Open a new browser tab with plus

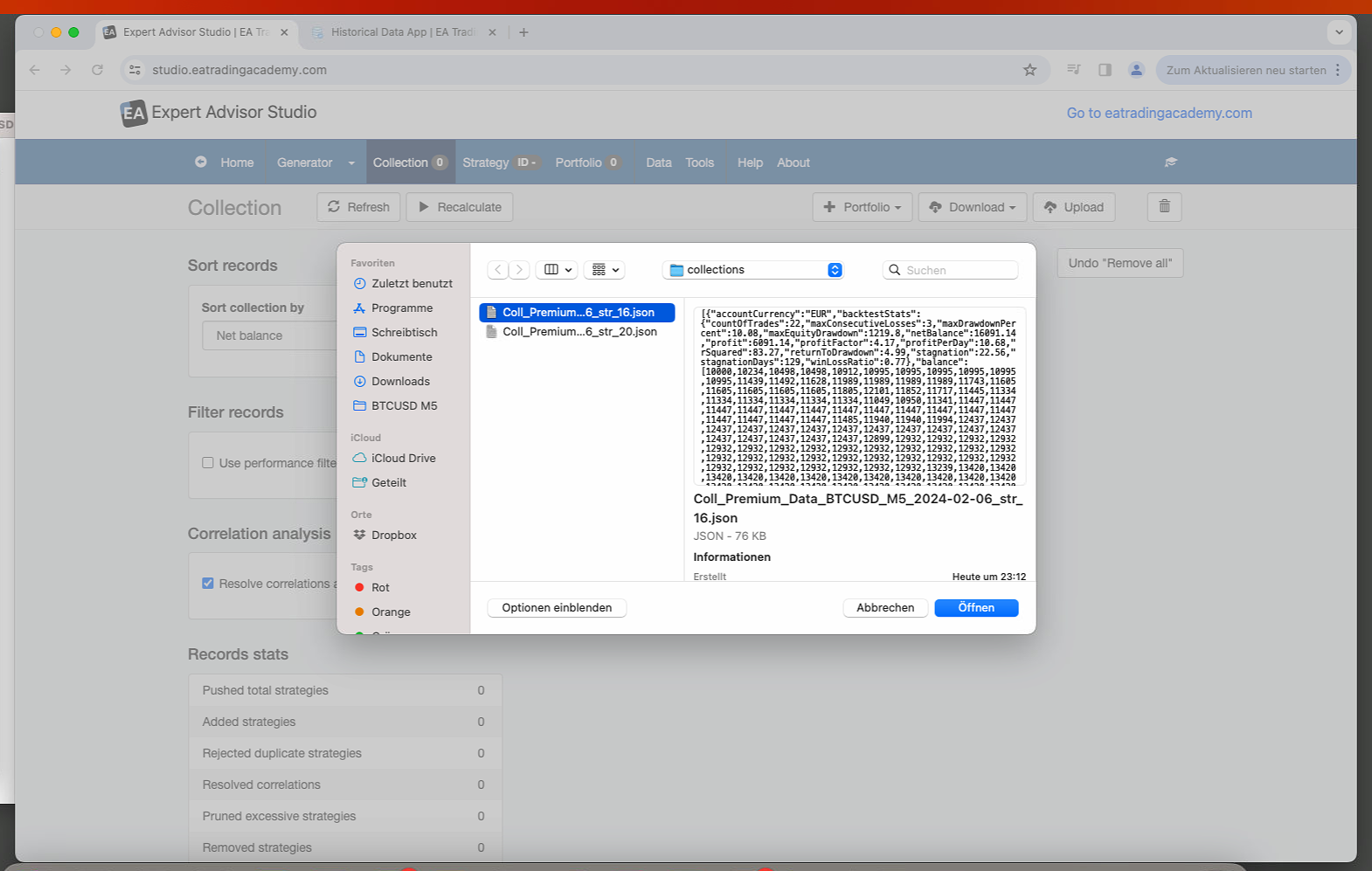coord(523,32)
